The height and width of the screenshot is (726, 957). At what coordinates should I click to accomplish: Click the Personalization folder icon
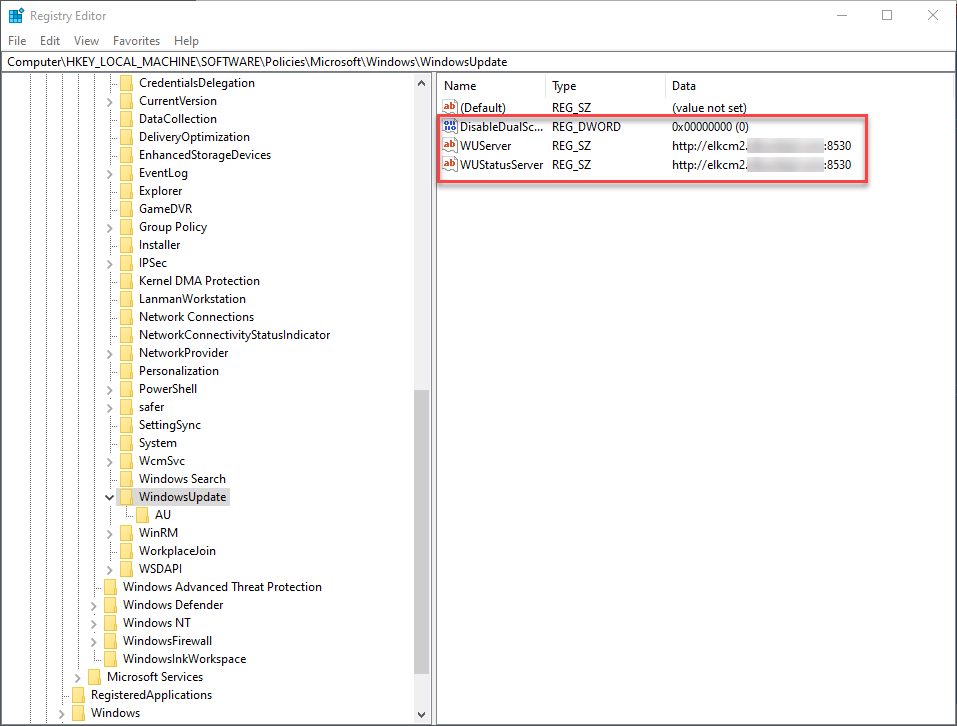tap(126, 371)
